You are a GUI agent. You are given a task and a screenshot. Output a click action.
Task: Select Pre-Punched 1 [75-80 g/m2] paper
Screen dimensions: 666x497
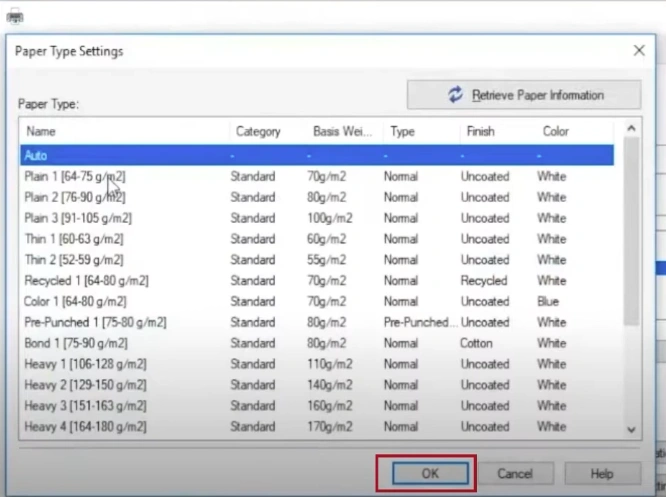[317, 322]
